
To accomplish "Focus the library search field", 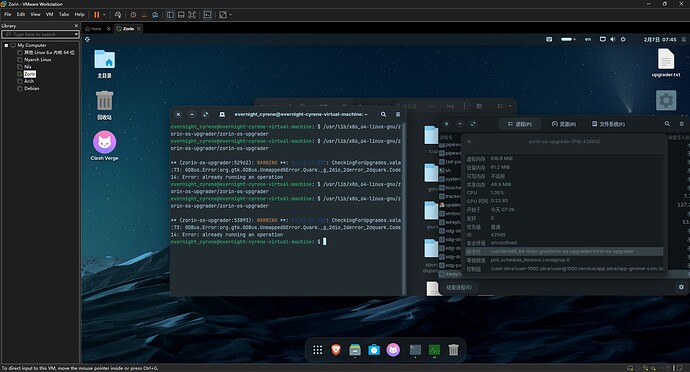I will click(x=40, y=34).
